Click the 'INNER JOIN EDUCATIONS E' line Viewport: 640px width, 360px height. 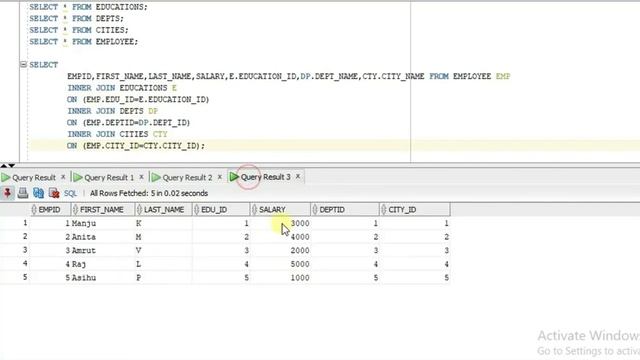point(122,88)
